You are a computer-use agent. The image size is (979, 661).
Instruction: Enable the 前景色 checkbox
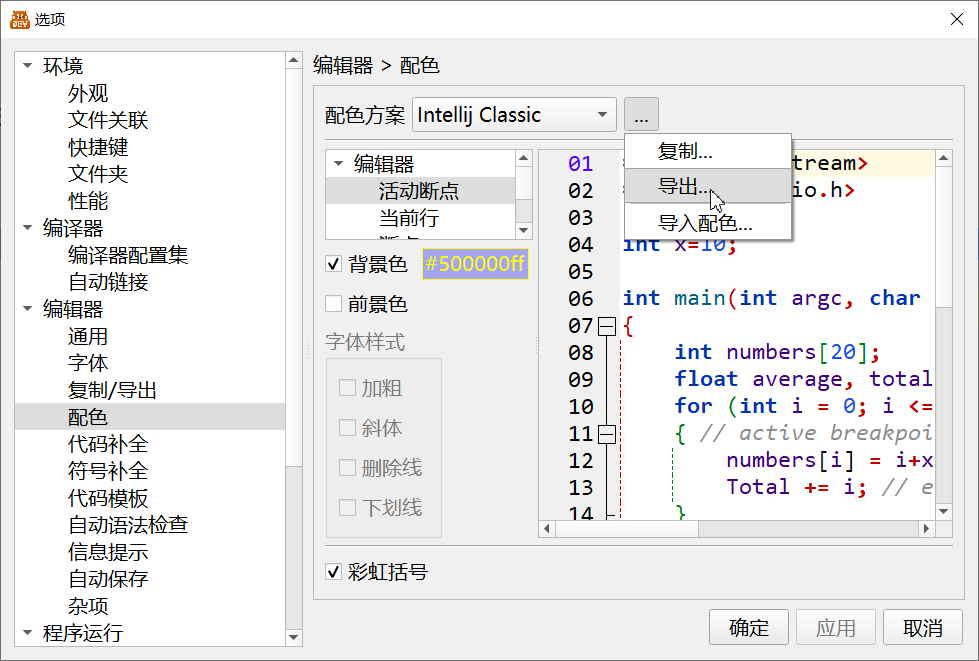tap(333, 304)
